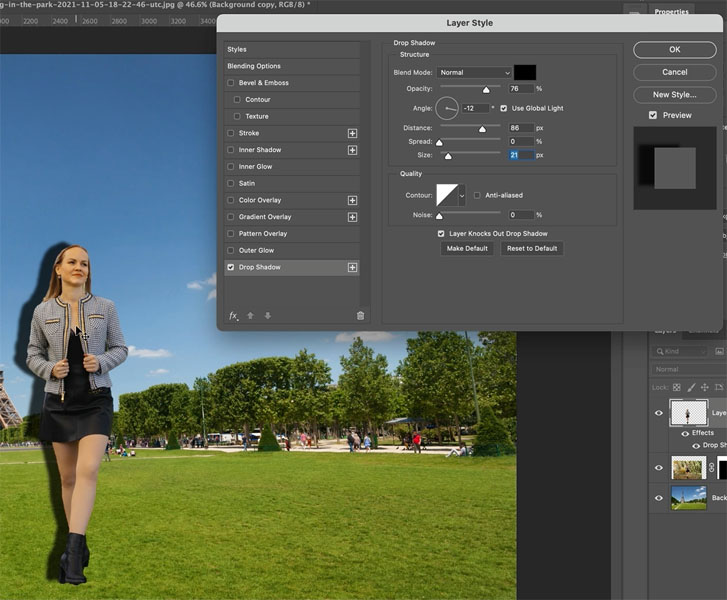Toggle the Preview checkbox
The width and height of the screenshot is (727, 600).
pos(653,115)
